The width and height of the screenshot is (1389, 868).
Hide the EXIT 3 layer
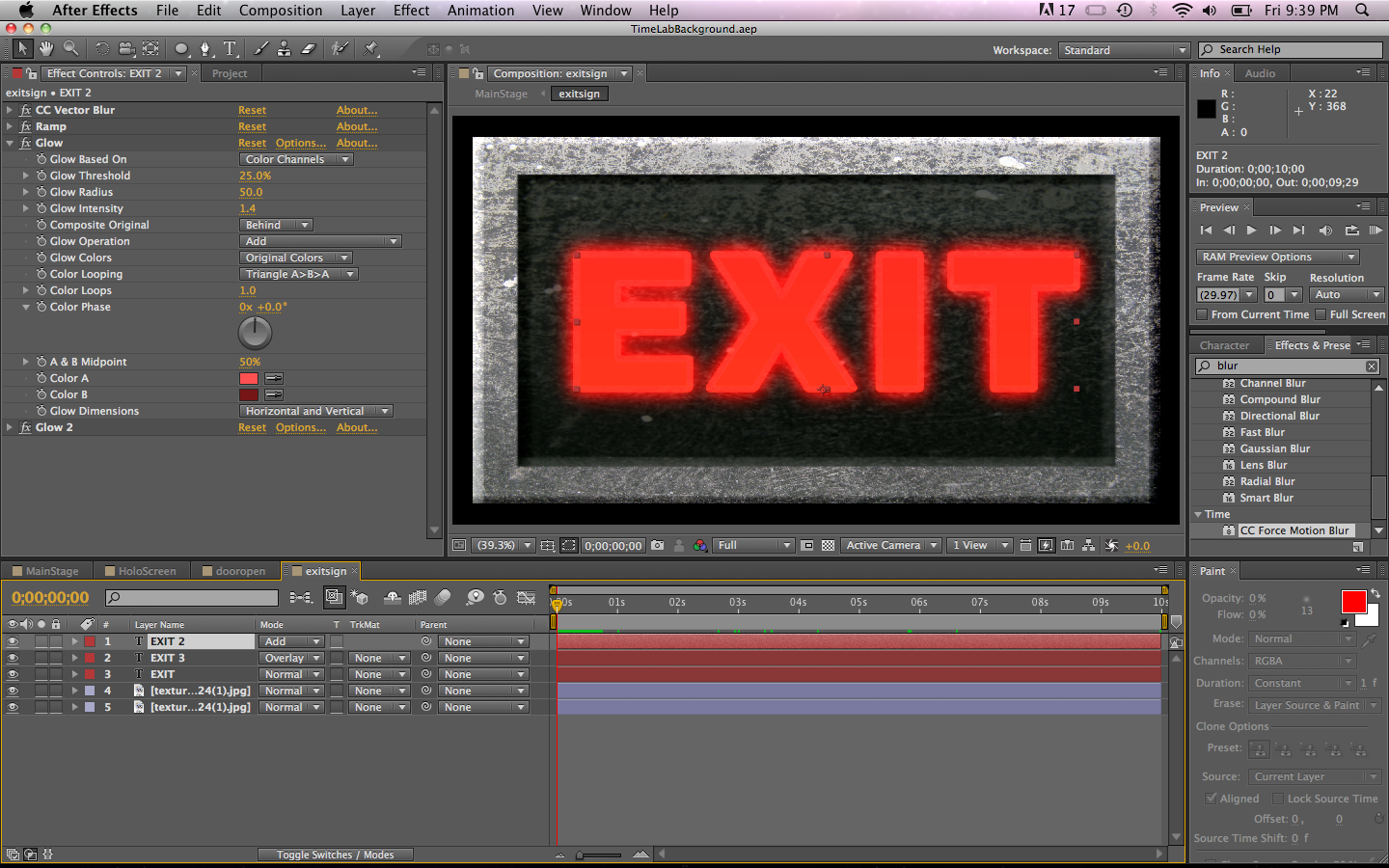(x=13, y=658)
